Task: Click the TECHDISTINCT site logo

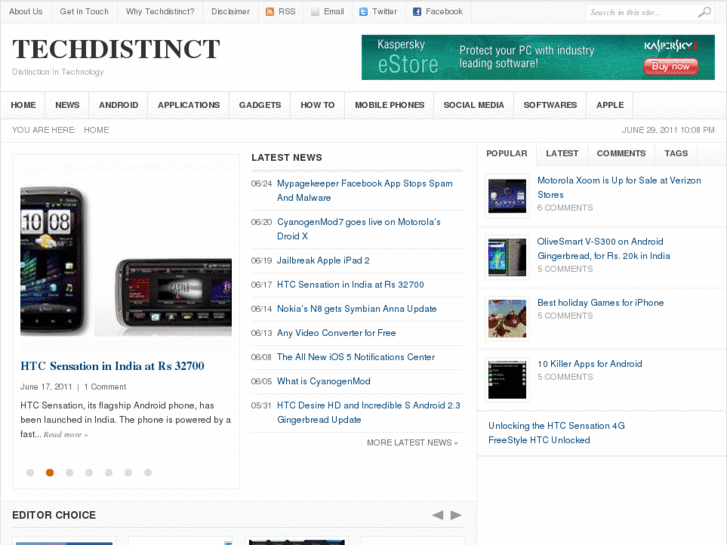Action: [x=116, y=49]
